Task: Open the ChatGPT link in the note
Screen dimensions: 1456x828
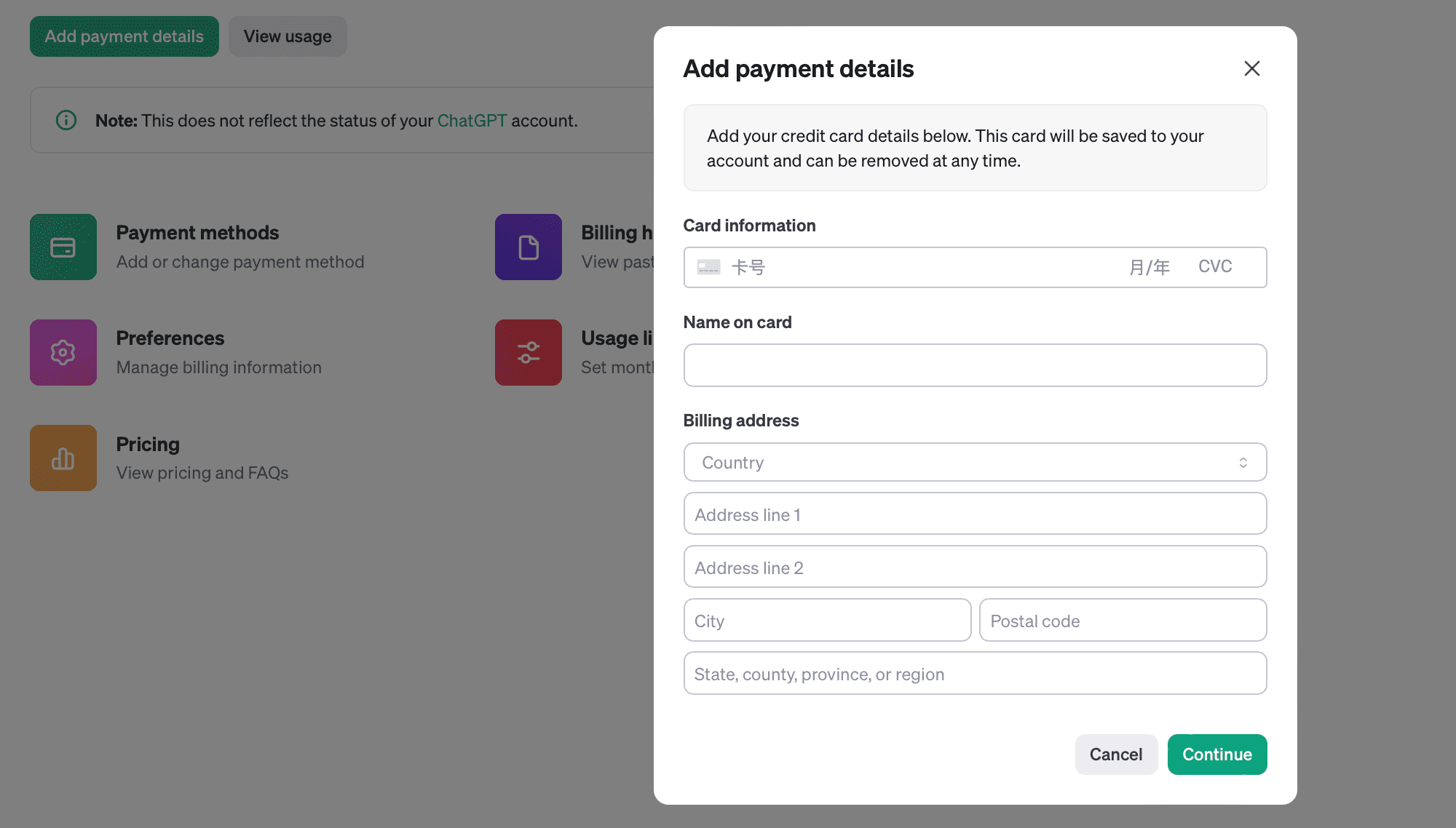Action: pos(472,121)
